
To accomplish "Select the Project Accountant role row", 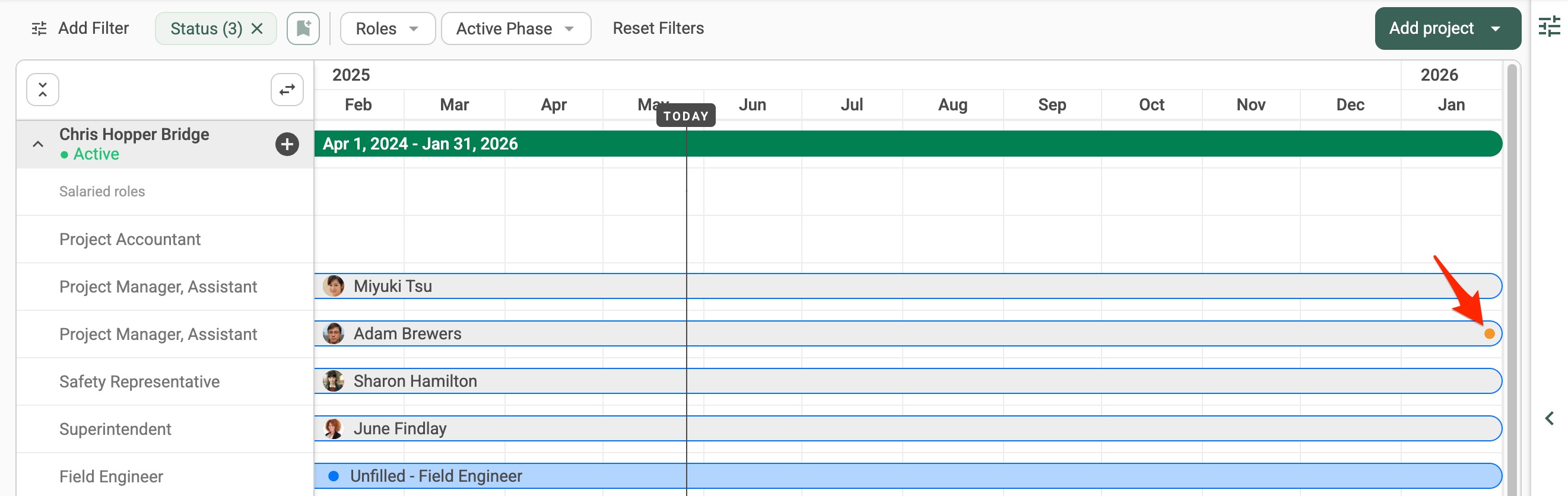I will [165, 239].
